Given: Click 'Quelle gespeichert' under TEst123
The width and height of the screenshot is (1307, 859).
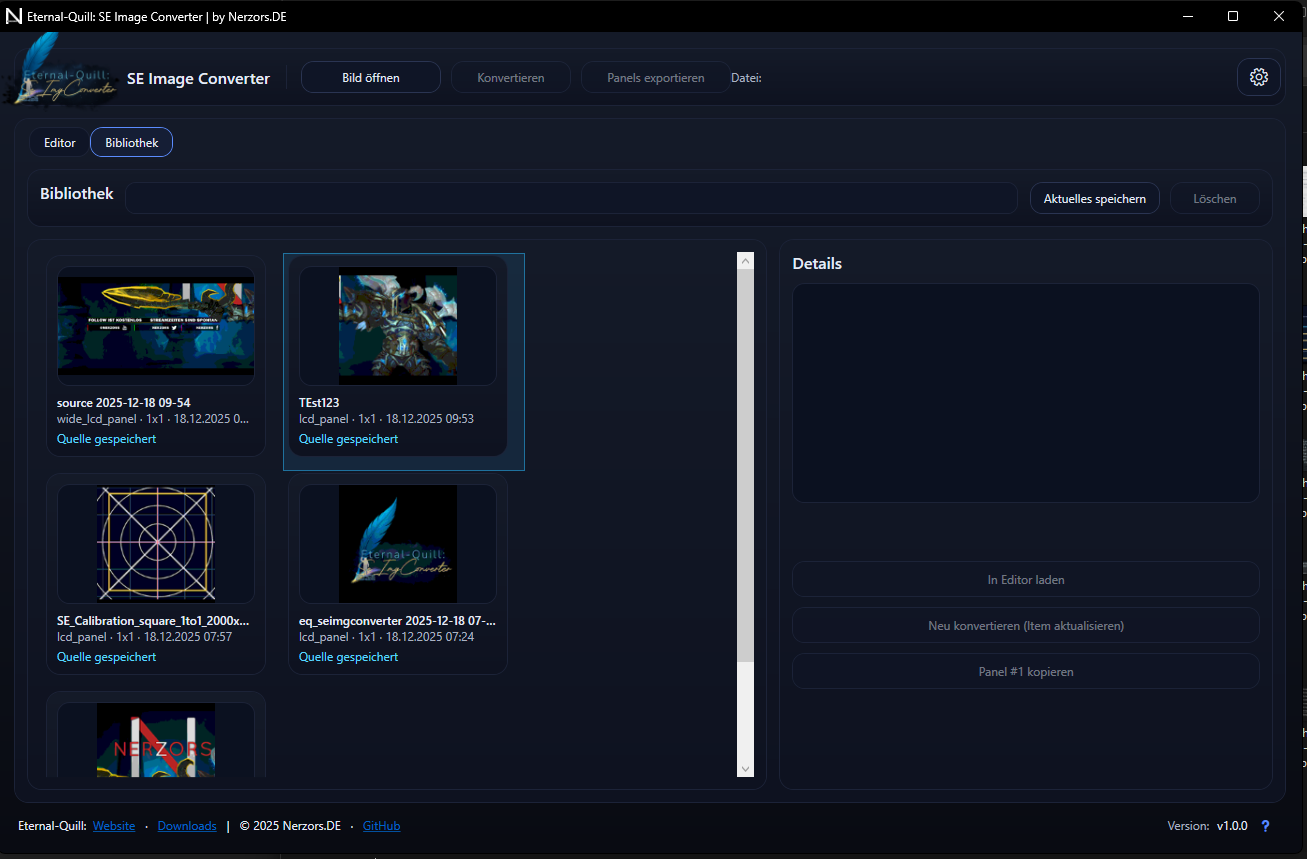Looking at the screenshot, I should (348, 439).
